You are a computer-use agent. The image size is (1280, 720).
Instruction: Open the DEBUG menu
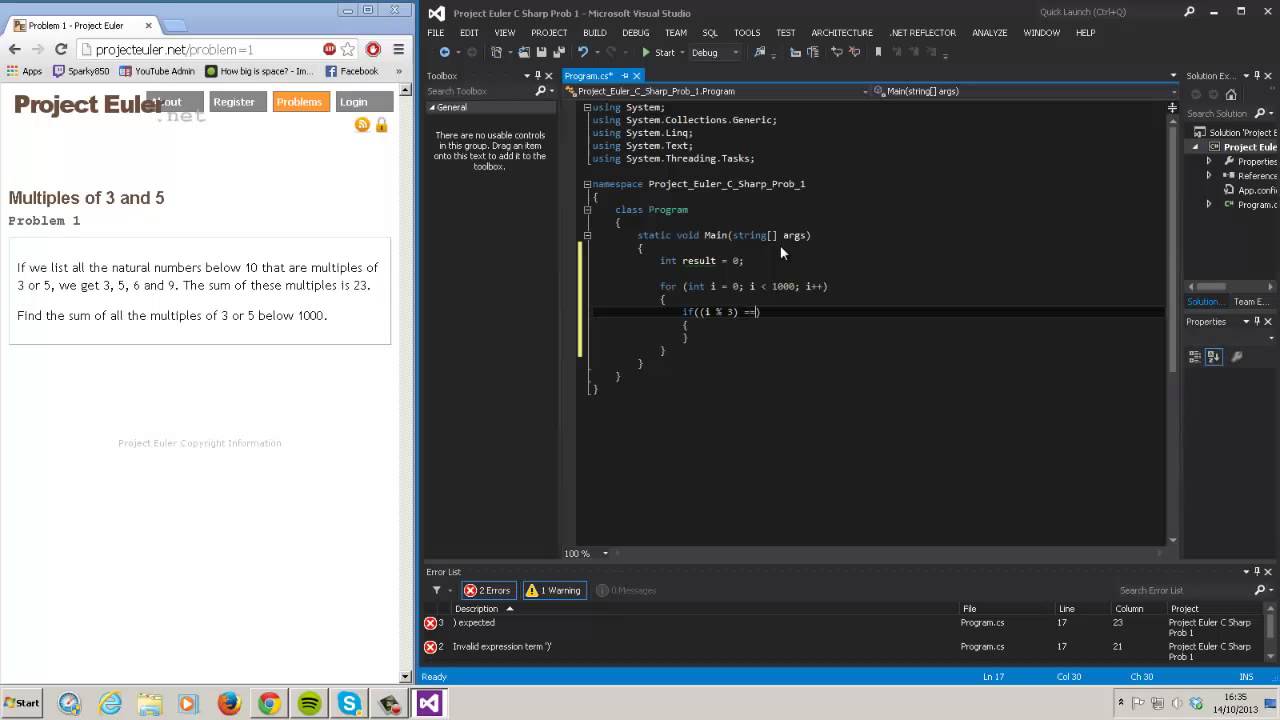click(636, 33)
